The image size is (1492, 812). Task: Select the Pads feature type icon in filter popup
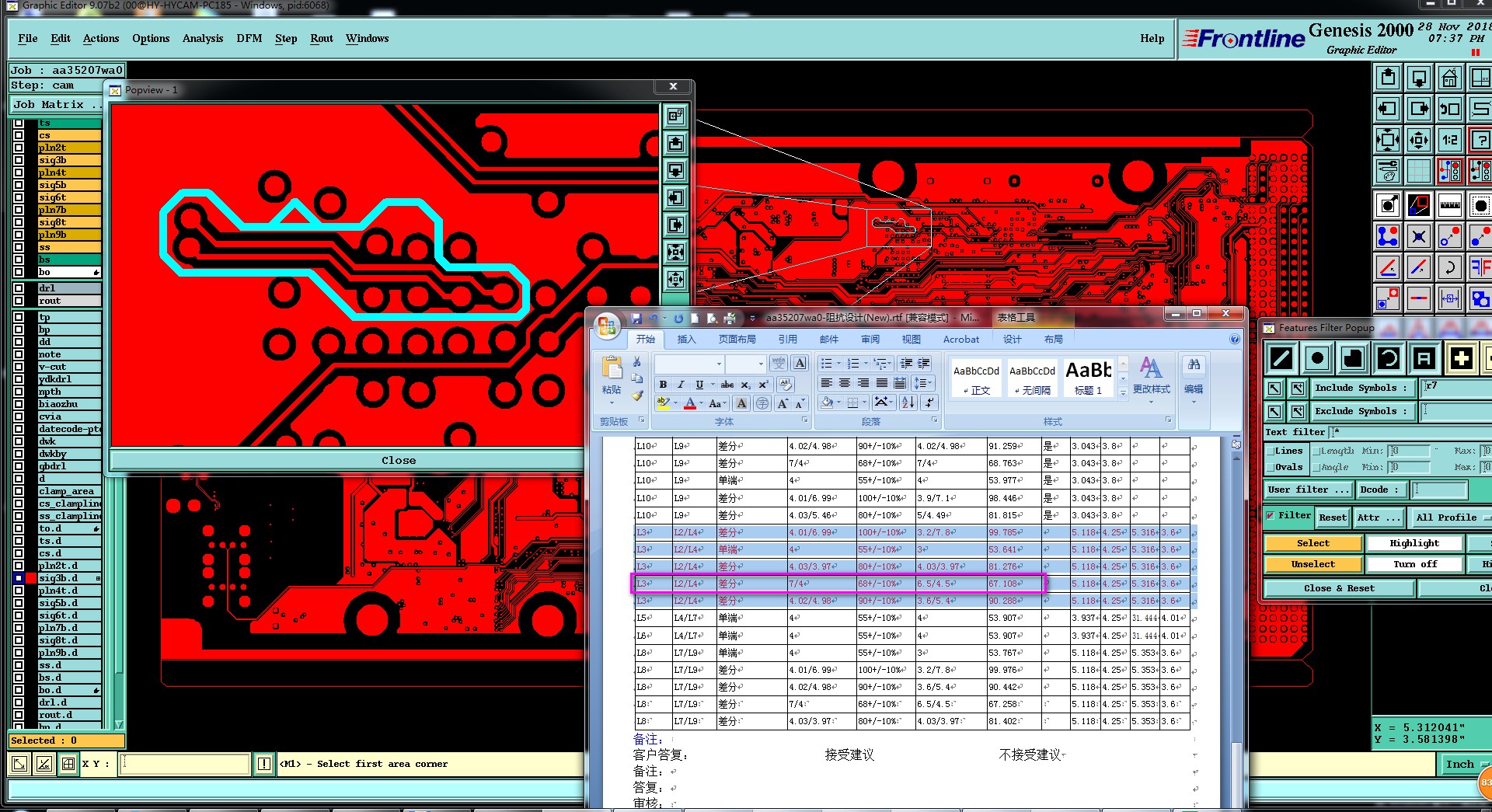(1317, 358)
